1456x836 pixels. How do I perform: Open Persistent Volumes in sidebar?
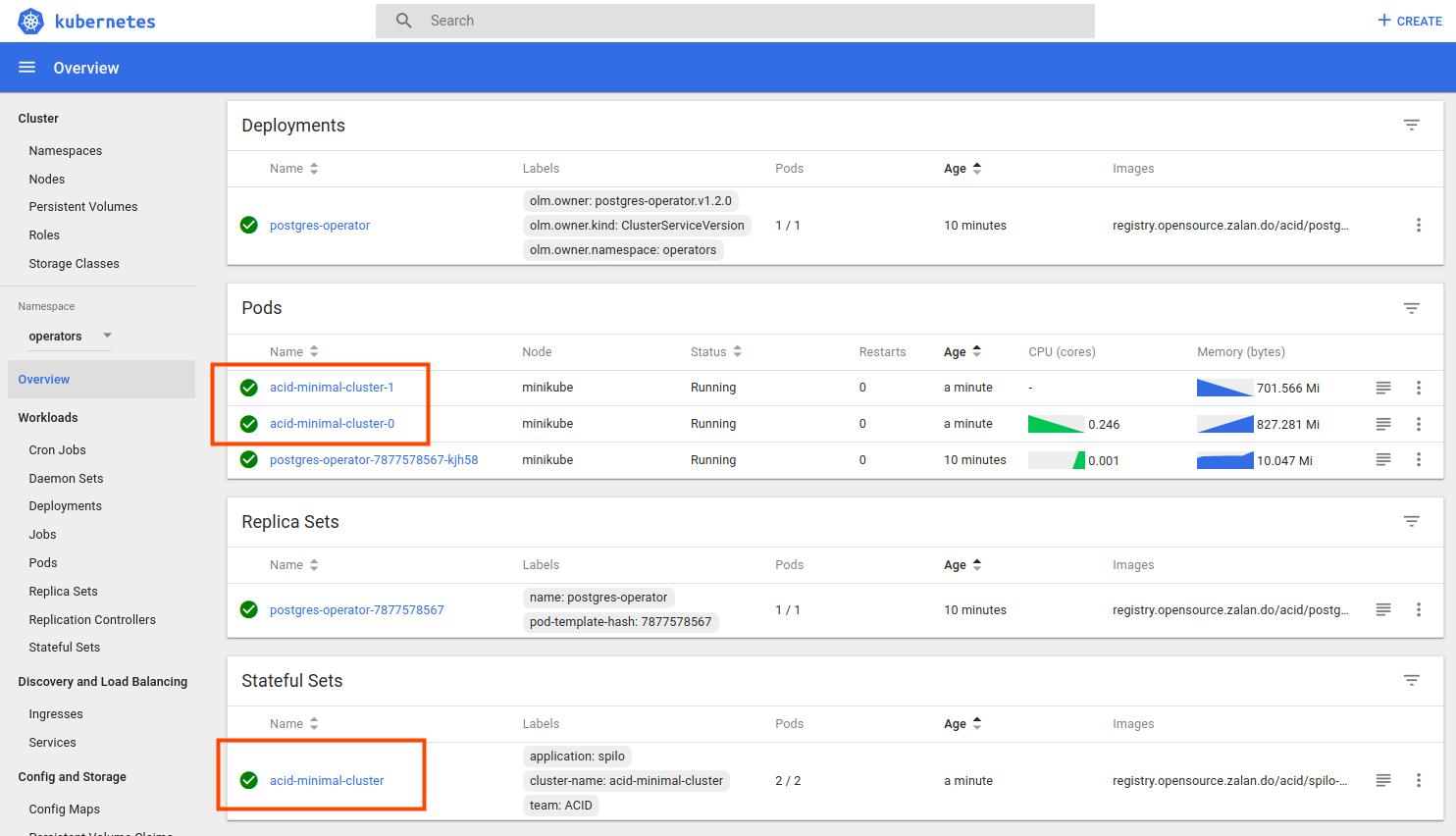pos(83,207)
